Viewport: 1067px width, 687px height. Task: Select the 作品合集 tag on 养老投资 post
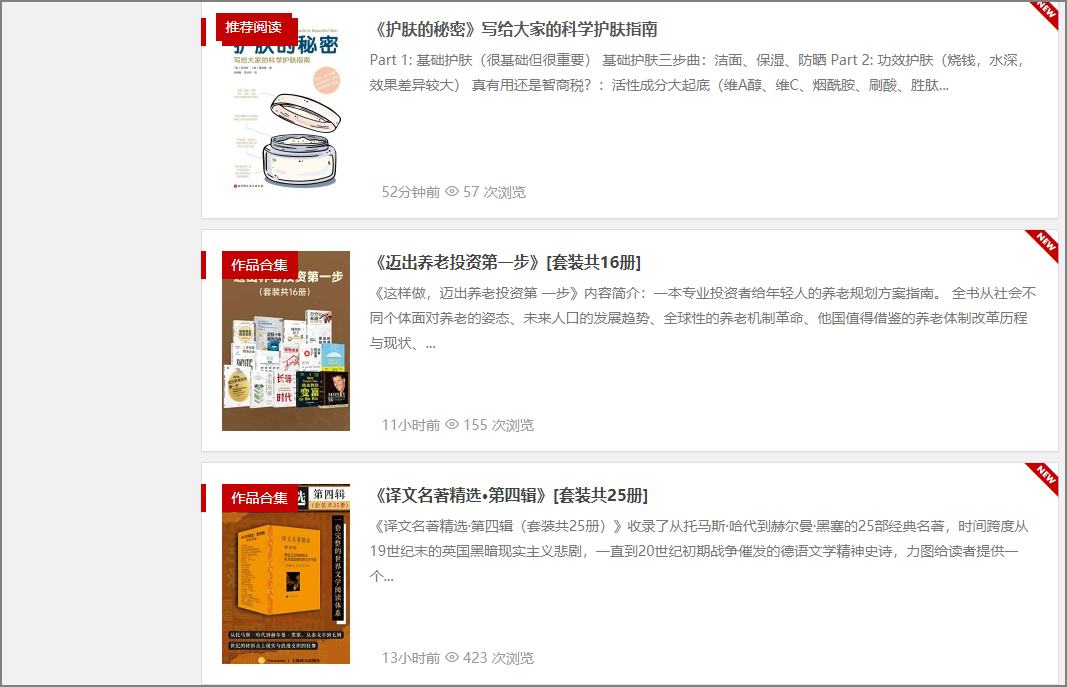pyautogui.click(x=259, y=265)
